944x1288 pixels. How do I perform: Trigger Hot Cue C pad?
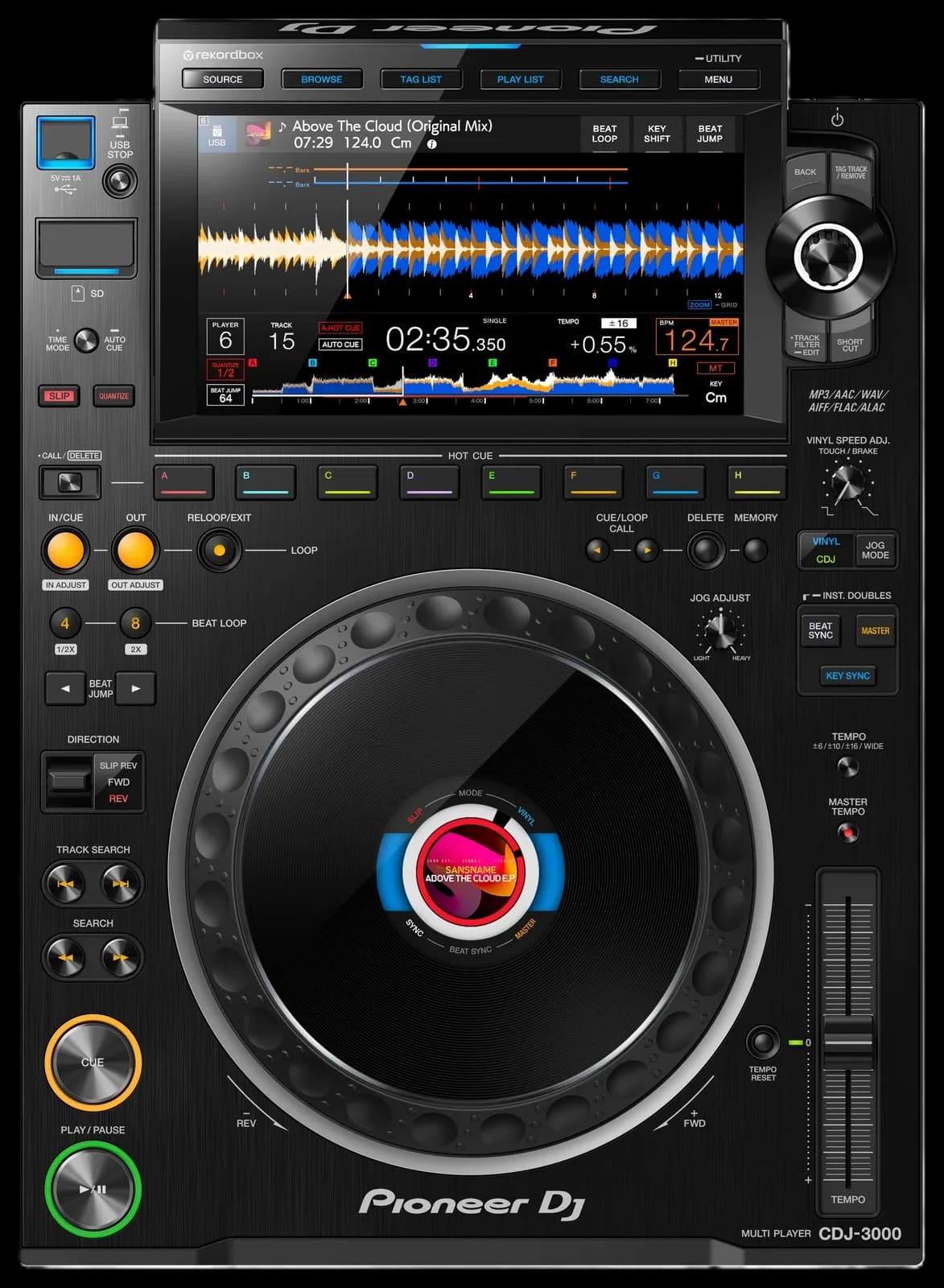(x=348, y=482)
